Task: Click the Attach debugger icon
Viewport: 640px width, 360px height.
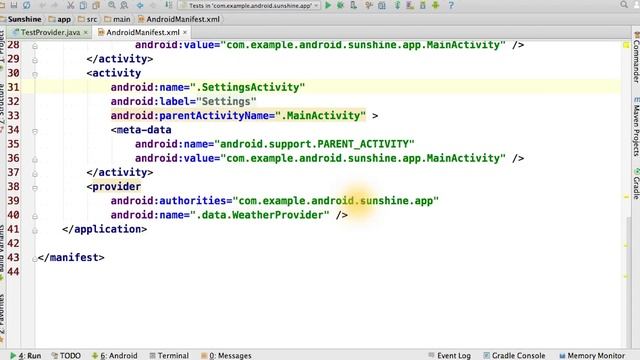Action: (x=353, y=5)
